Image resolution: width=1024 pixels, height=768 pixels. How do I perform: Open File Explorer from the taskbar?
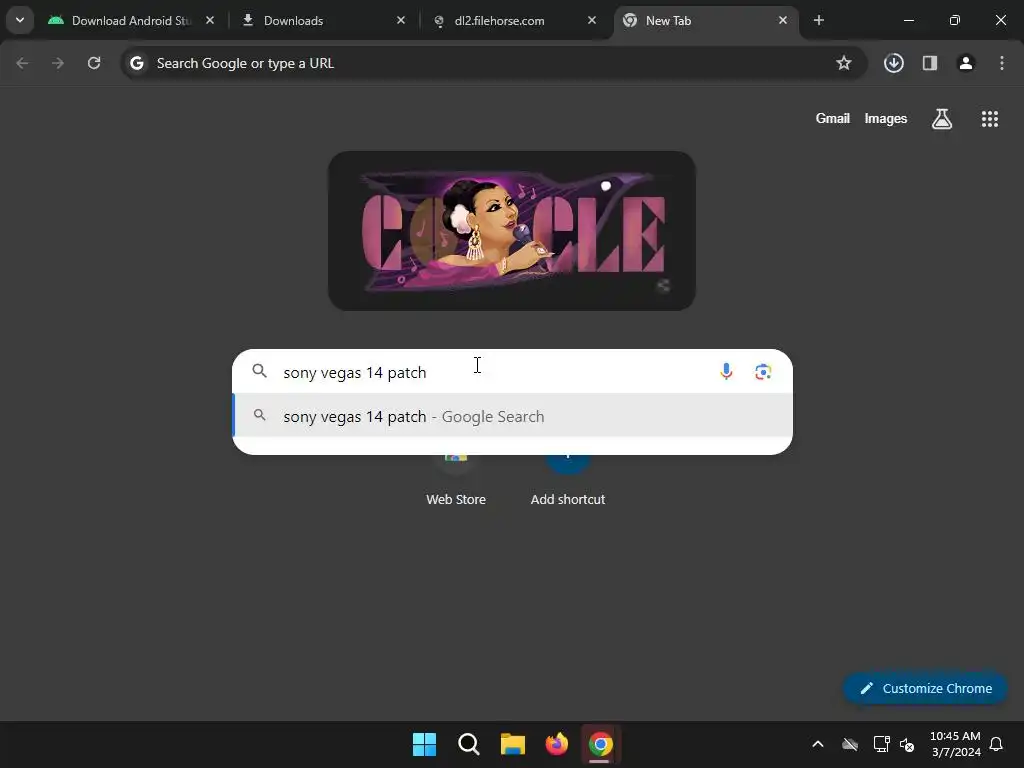[513, 744]
